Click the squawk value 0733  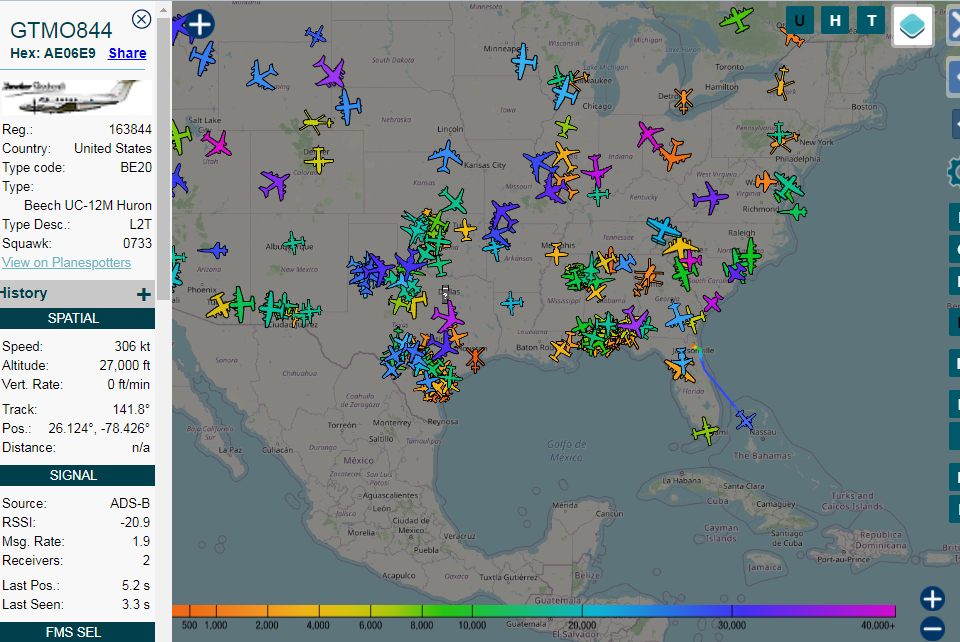tap(137, 244)
